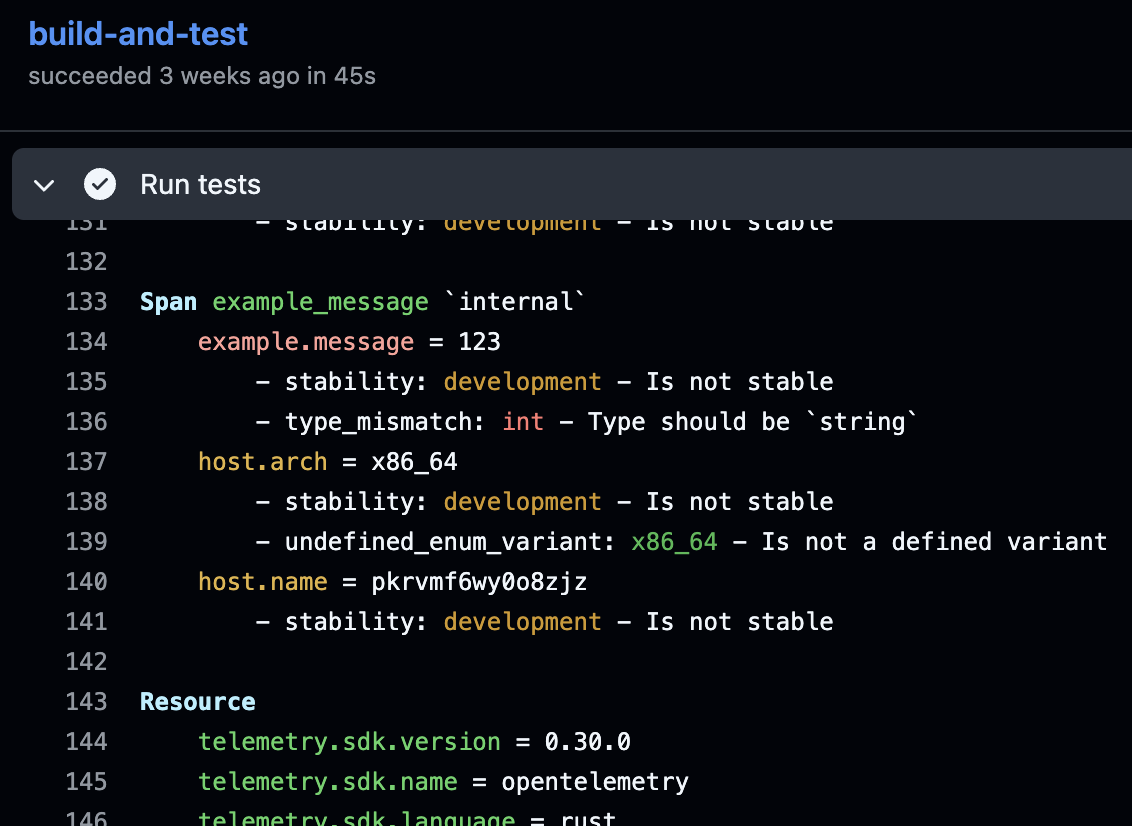Expand the Span example_message entry
1132x826 pixels.
pyautogui.click(x=320, y=301)
